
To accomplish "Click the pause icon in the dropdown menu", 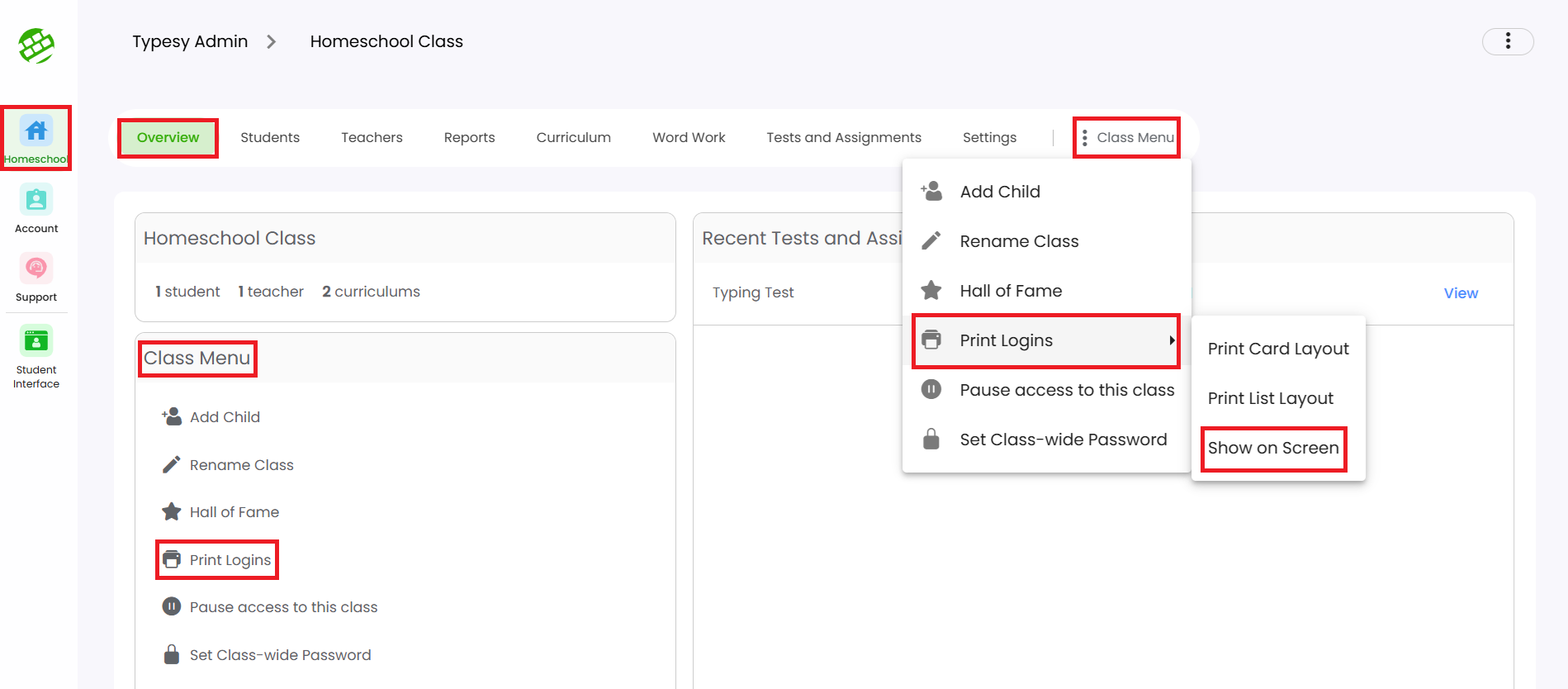I will click(x=931, y=390).
